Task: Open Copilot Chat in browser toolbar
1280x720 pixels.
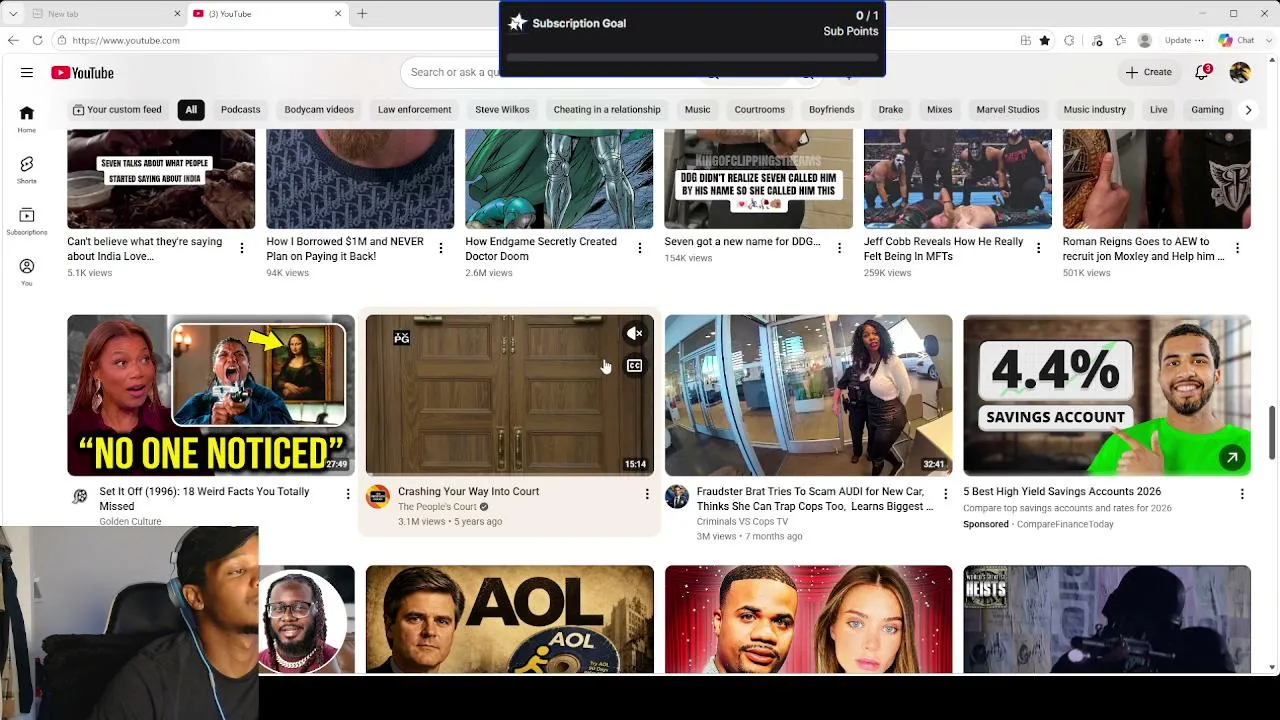Action: pyautogui.click(x=1236, y=40)
